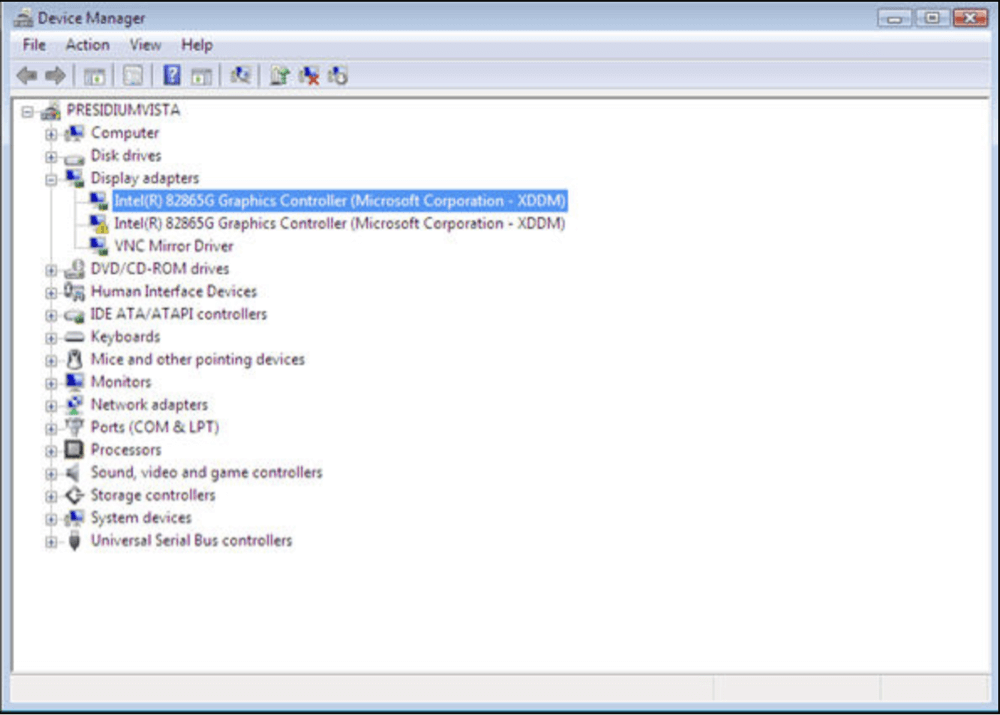Open the Action menu
1000x715 pixels.
[x=87, y=44]
